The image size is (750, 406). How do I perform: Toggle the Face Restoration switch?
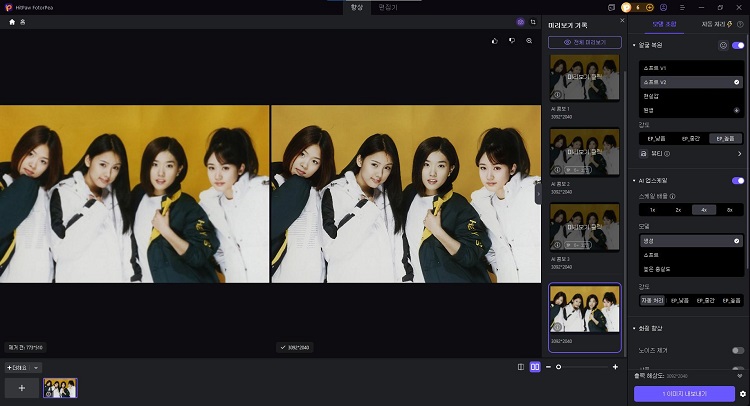(738, 45)
